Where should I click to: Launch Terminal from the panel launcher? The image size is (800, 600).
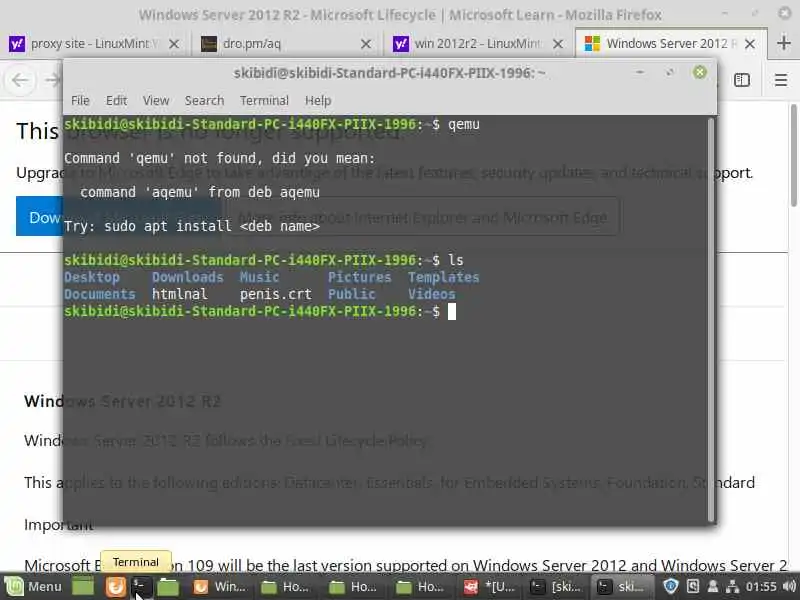click(142, 587)
